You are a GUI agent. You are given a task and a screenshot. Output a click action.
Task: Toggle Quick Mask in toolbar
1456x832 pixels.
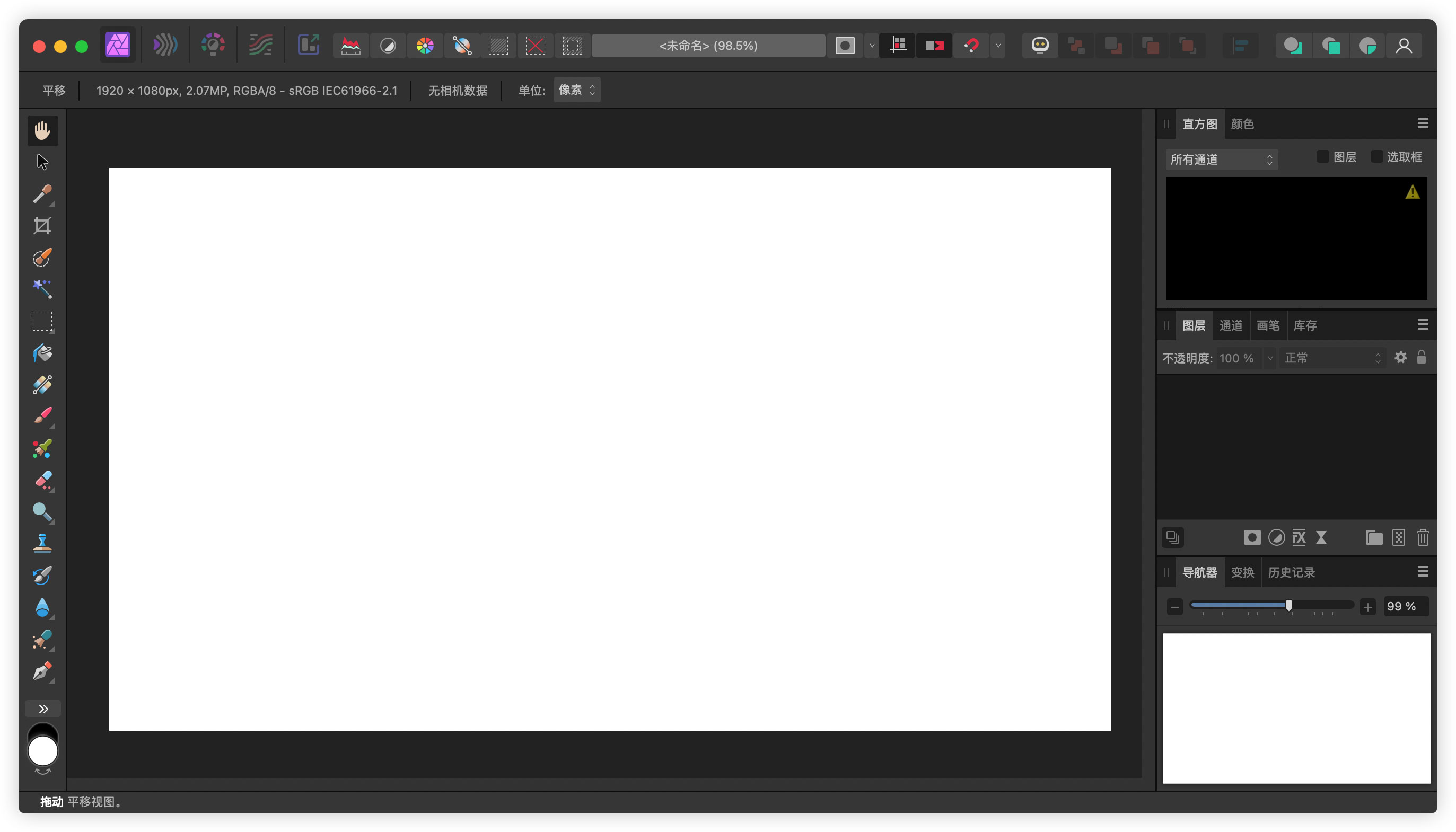[x=845, y=46]
